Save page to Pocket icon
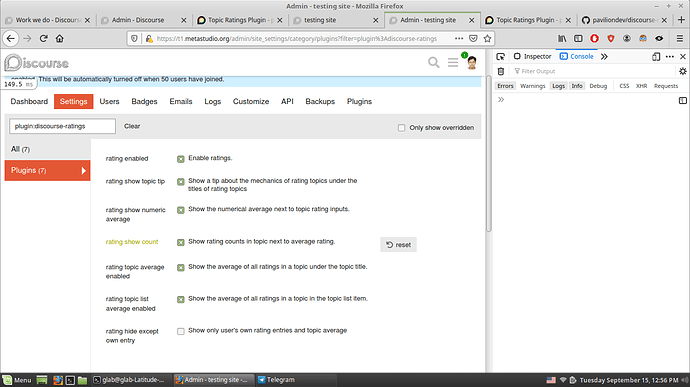 [x=473, y=39]
